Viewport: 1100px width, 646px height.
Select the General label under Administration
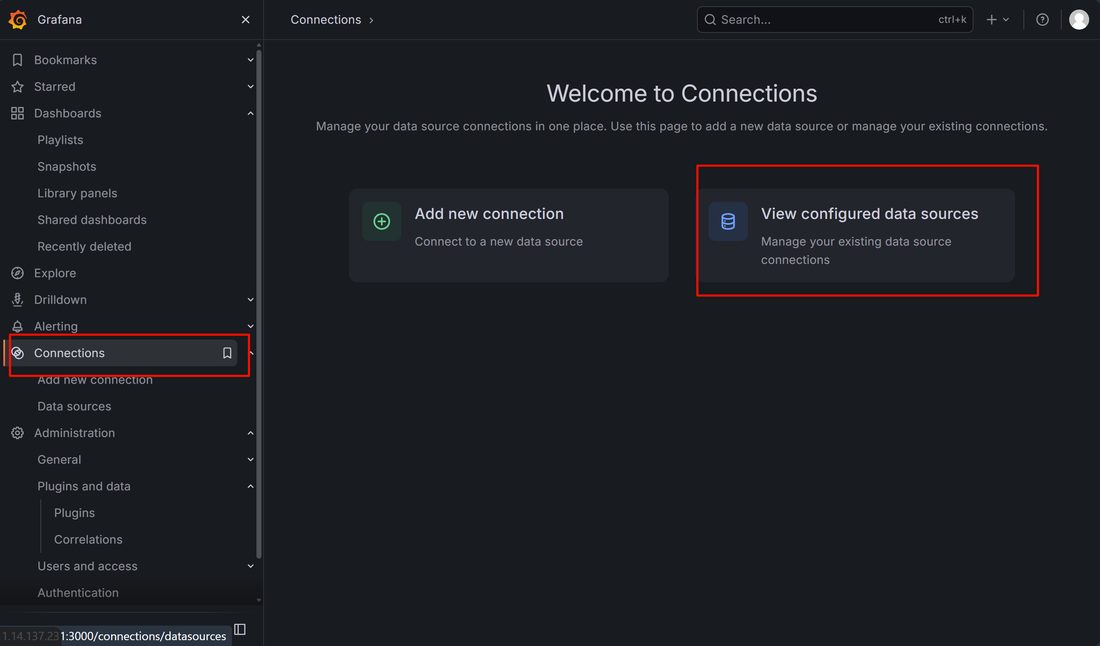(59, 460)
